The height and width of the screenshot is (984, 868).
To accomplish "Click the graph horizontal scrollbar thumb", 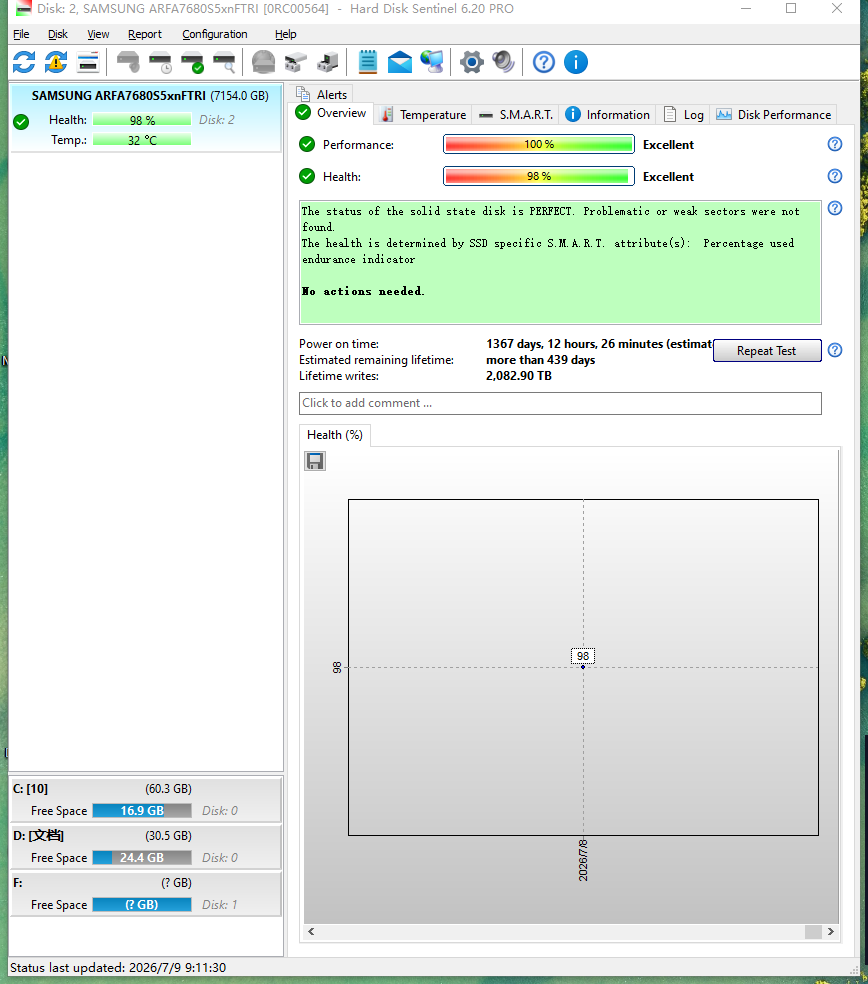I will pyautogui.click(x=813, y=932).
